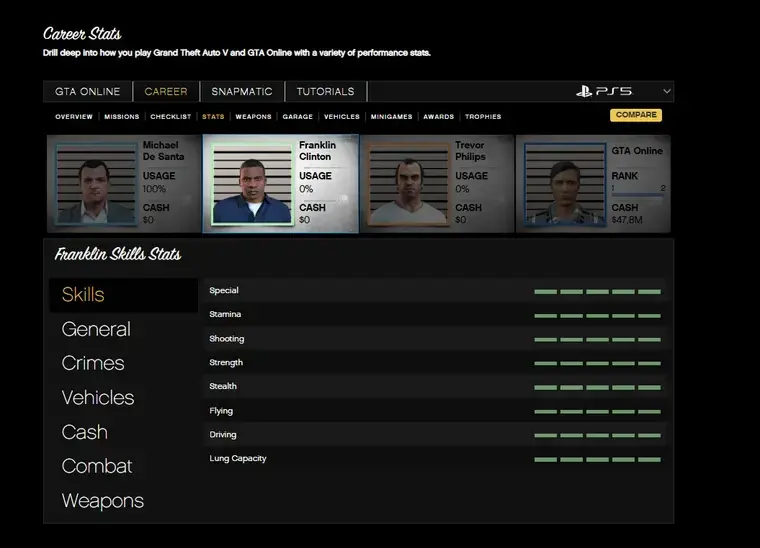Navigate to the Garage submenu
The height and width of the screenshot is (548, 760).
pos(297,117)
